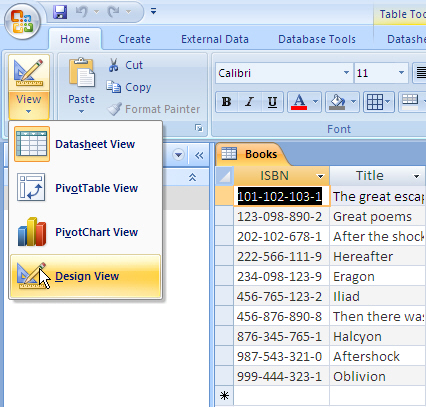Viewport: 426px width, 407px height.
Task: Switch to the Create ribbon tab
Action: click(134, 39)
